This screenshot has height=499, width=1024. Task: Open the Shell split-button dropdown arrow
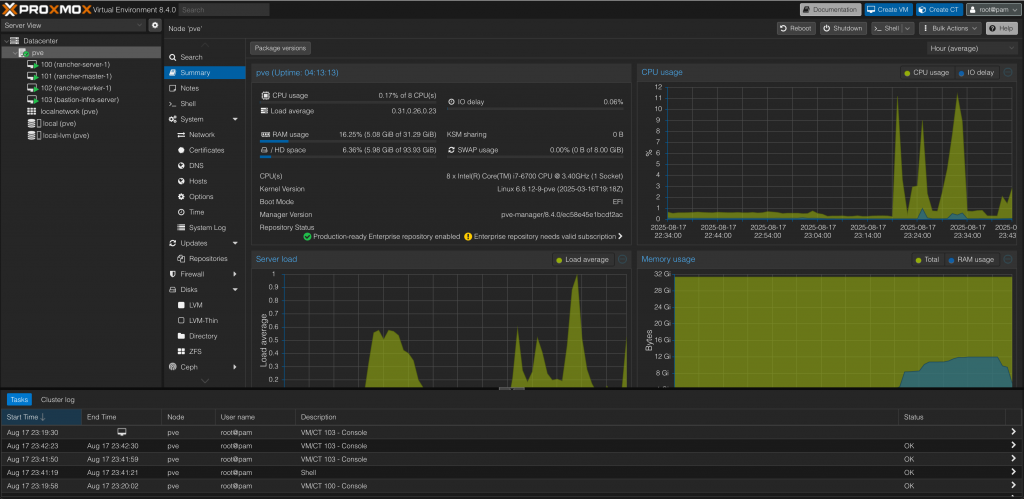pyautogui.click(x=908, y=29)
